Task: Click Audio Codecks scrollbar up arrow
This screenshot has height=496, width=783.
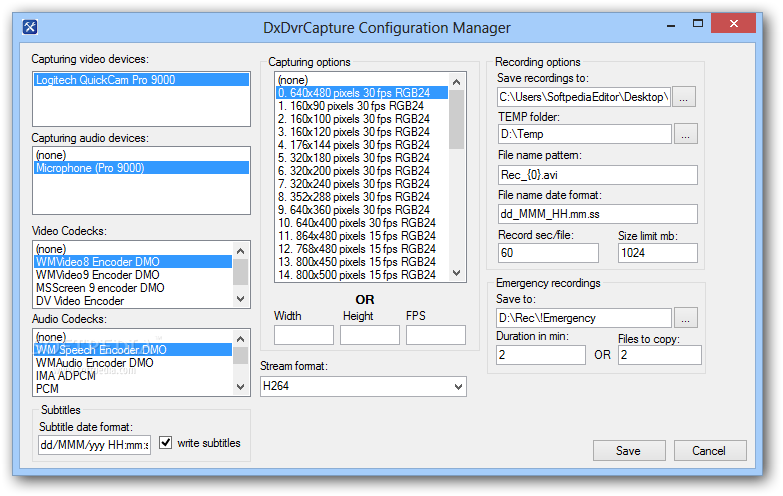Action: (241, 339)
